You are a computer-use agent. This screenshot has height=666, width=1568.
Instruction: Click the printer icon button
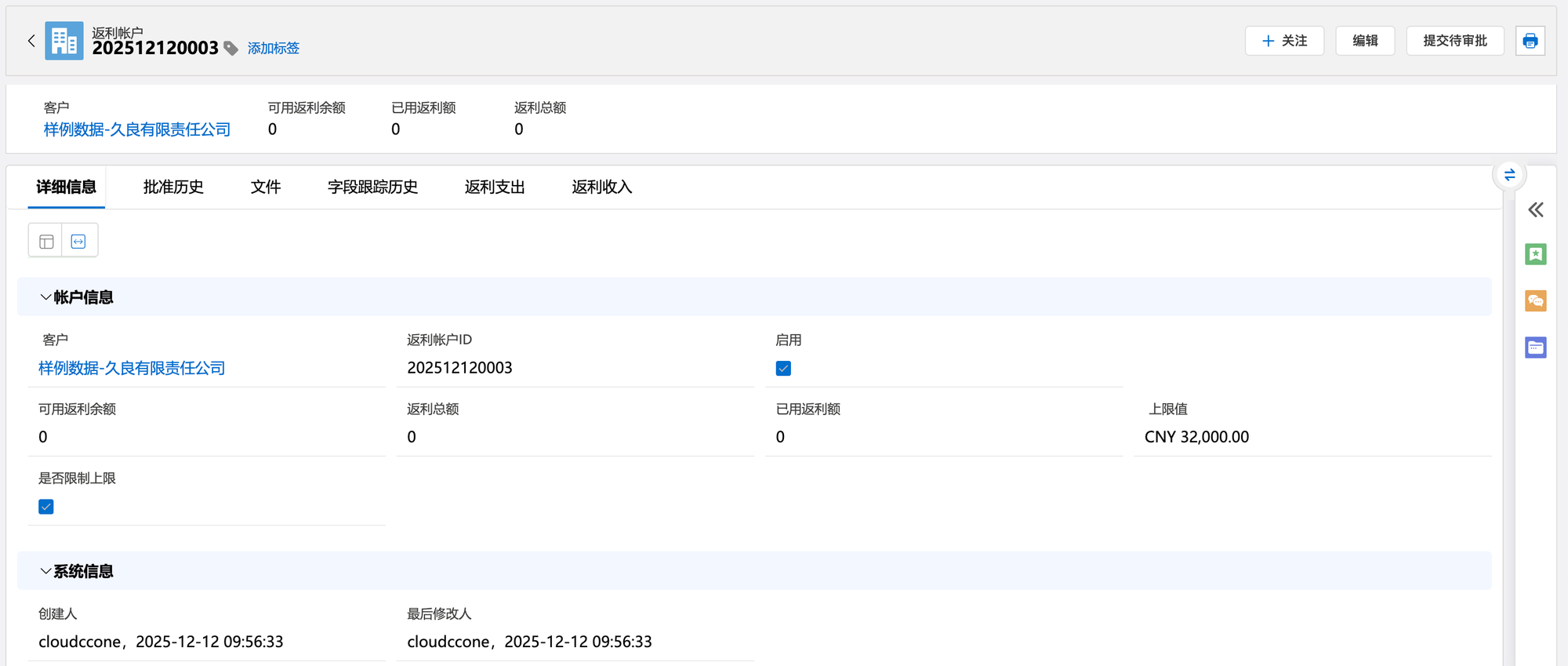pyautogui.click(x=1530, y=41)
